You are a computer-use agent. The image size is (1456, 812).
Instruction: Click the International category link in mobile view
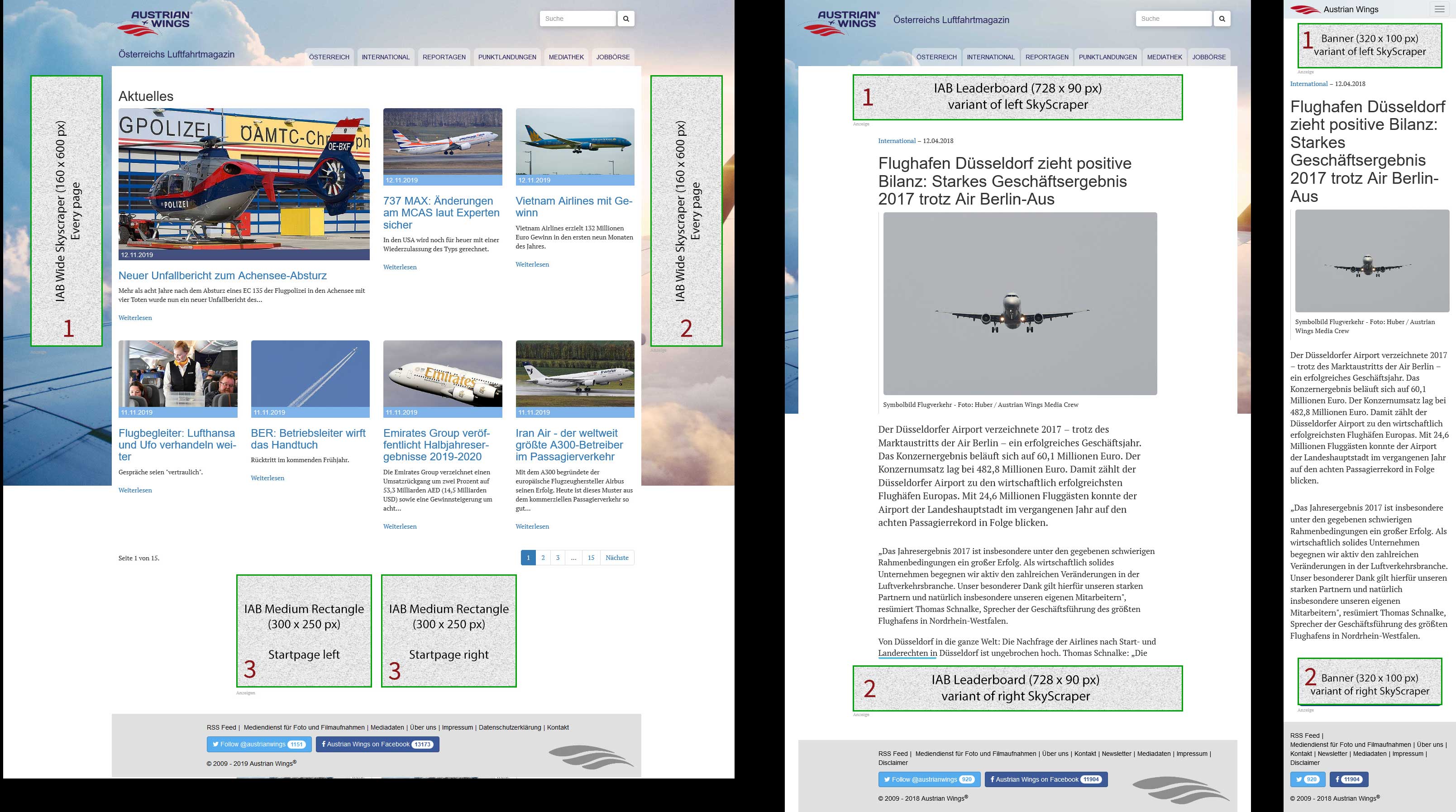point(1308,84)
